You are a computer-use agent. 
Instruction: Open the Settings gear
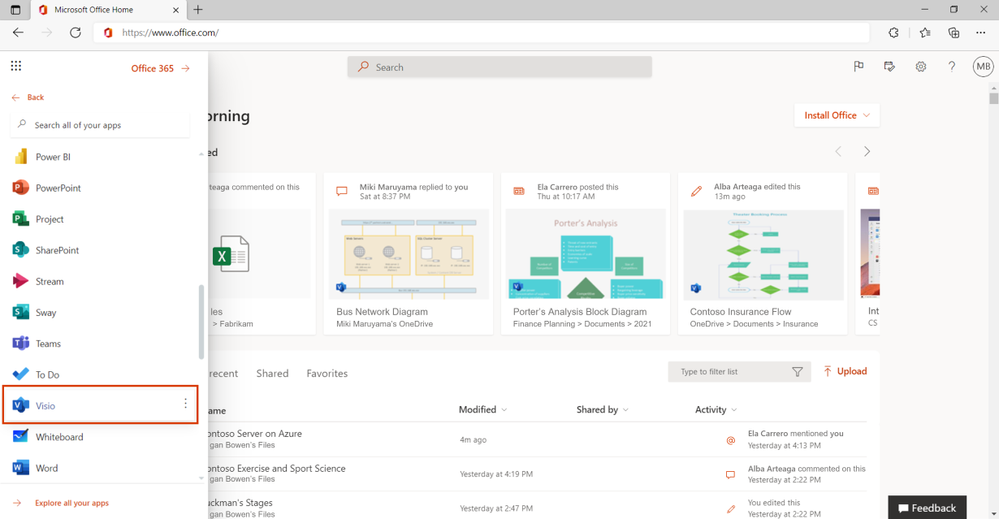(x=921, y=66)
